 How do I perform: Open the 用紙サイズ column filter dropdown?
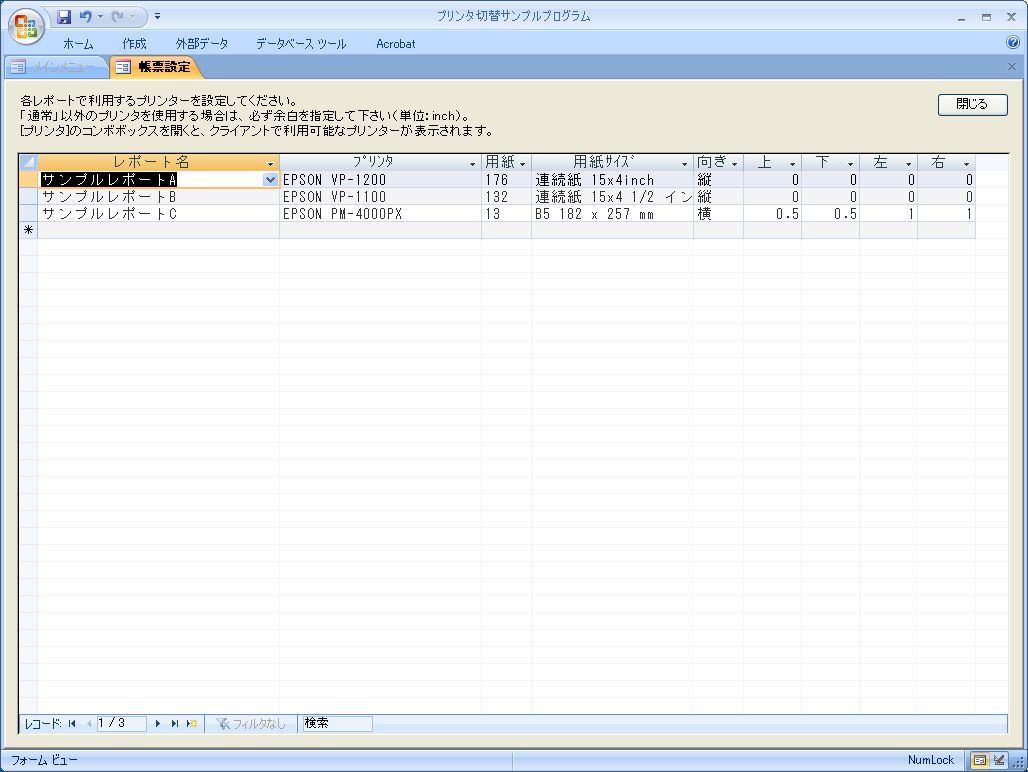point(685,163)
